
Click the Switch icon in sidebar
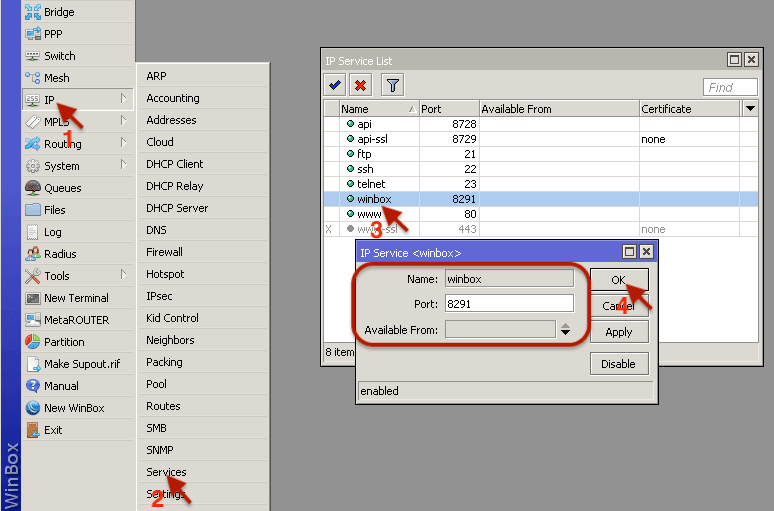coord(33,56)
